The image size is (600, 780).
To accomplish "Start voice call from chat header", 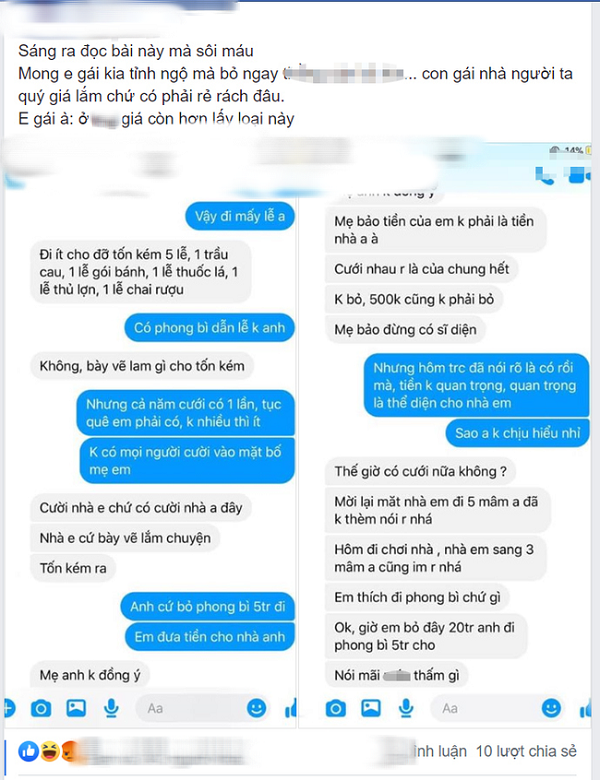I will click(544, 176).
